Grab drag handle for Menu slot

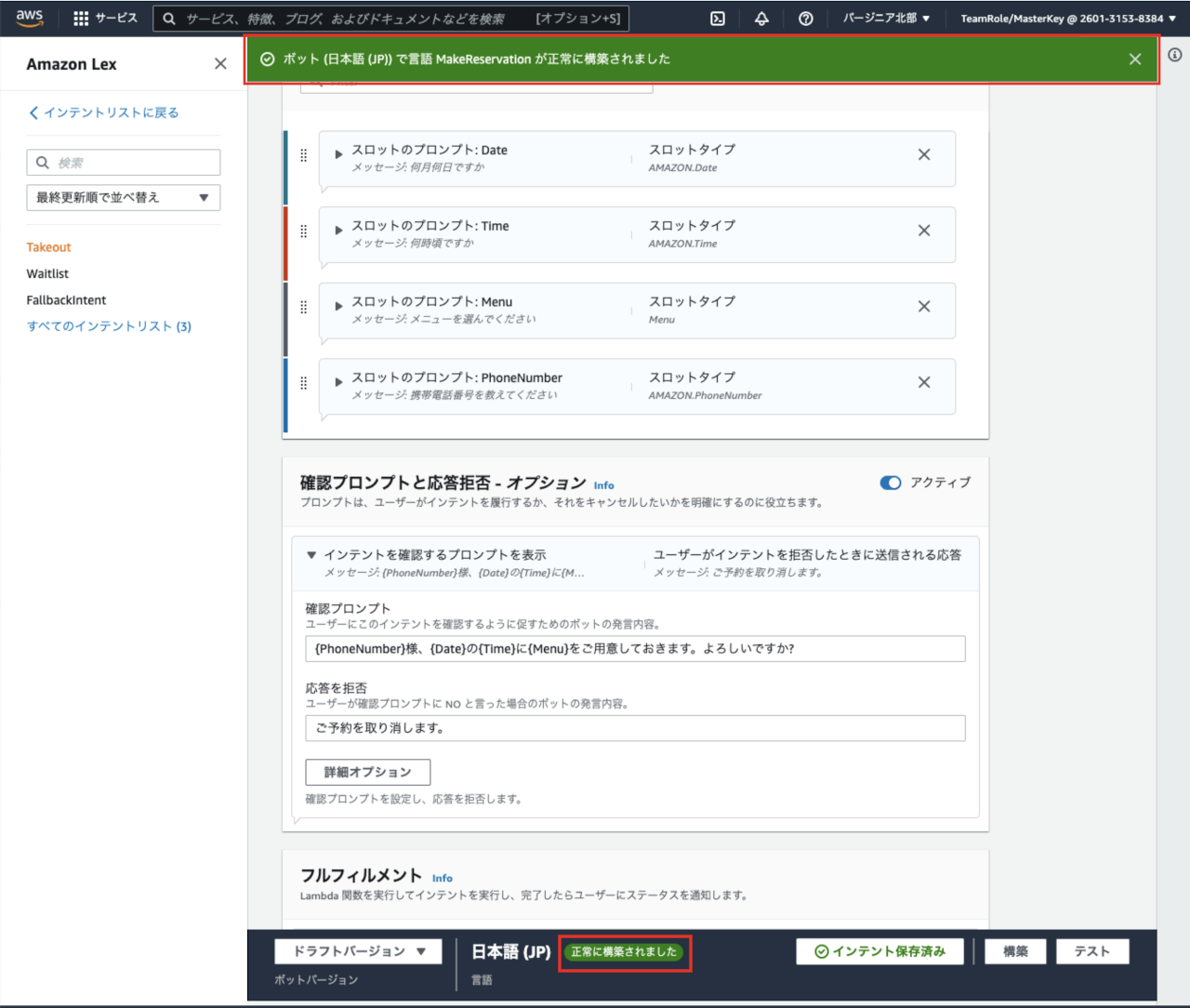[303, 307]
